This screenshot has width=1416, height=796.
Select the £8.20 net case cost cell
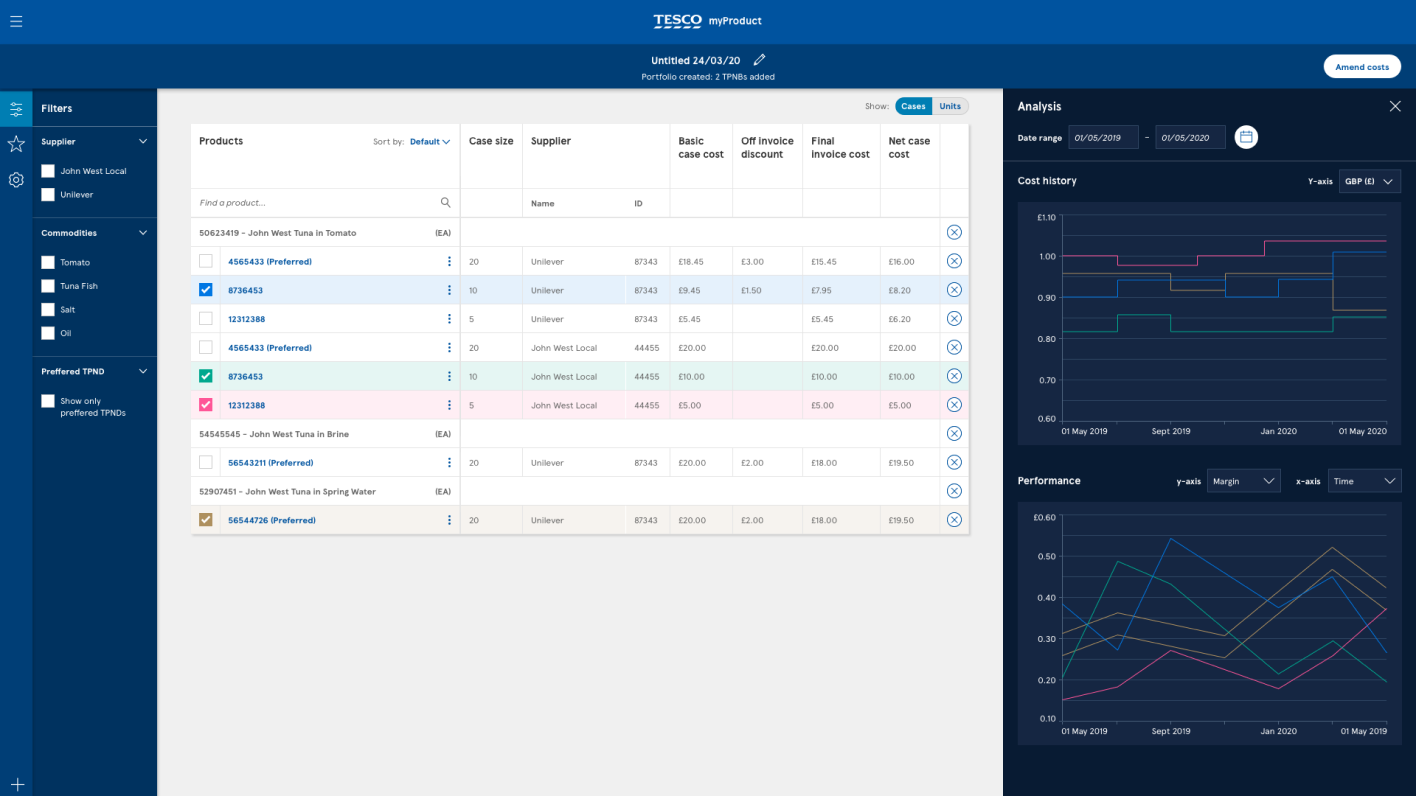(910, 290)
